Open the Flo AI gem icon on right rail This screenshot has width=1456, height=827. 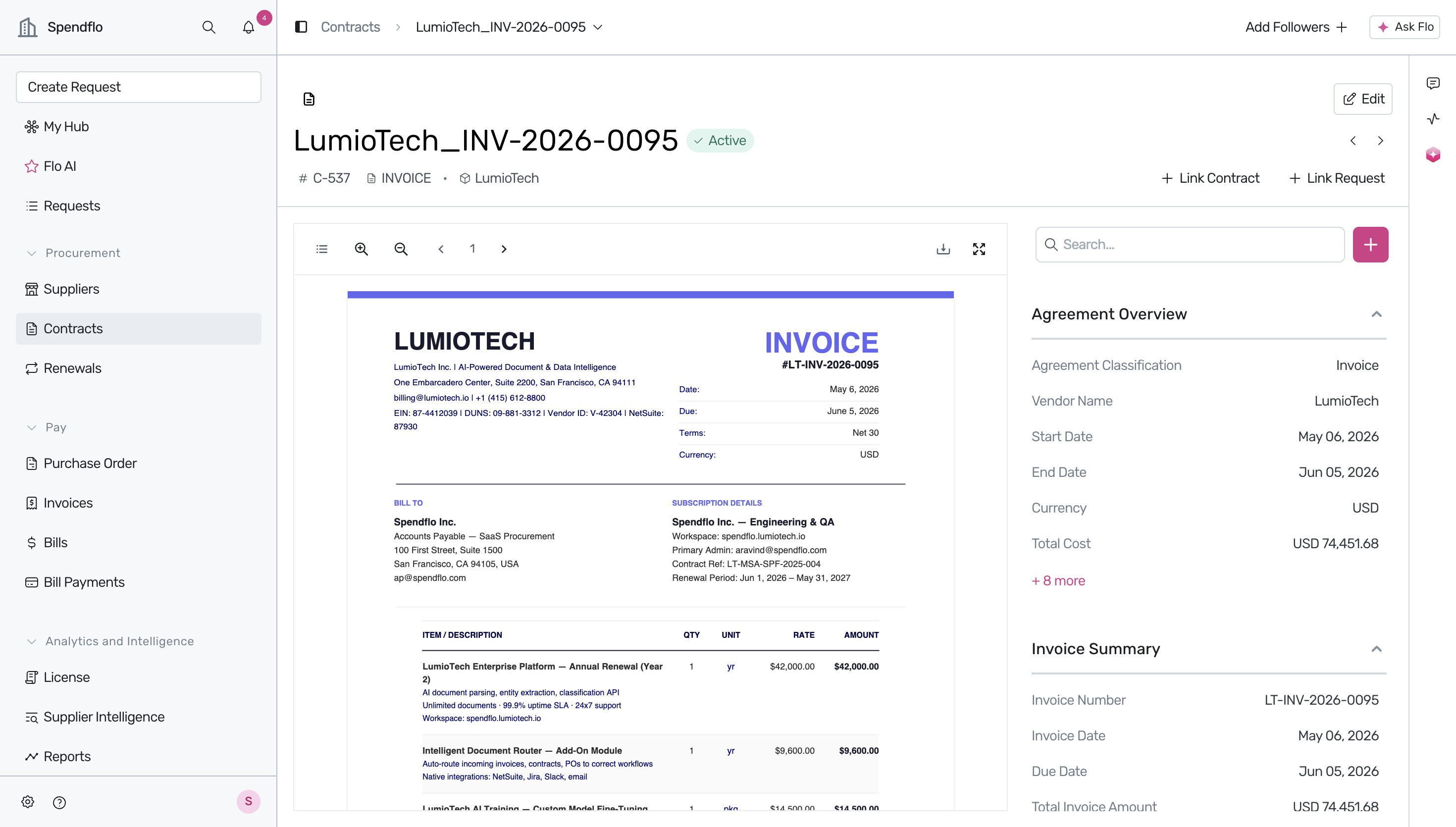pos(1433,155)
